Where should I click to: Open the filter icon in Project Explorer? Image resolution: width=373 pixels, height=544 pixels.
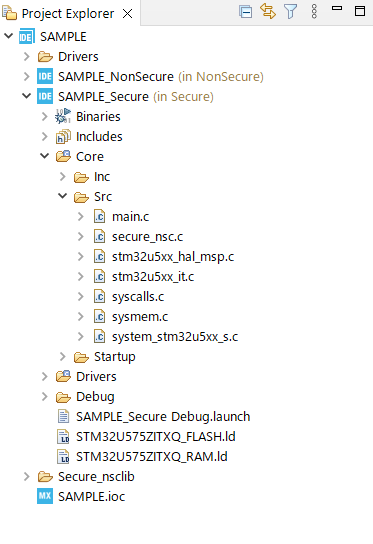click(291, 12)
